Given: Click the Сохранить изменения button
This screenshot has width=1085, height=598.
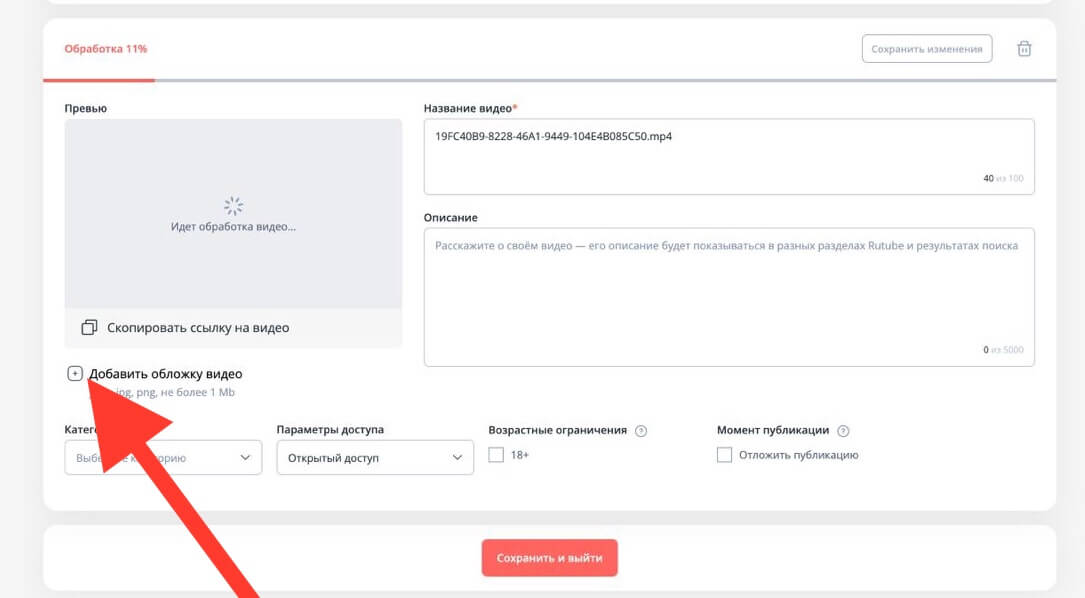Looking at the screenshot, I should 926,49.
